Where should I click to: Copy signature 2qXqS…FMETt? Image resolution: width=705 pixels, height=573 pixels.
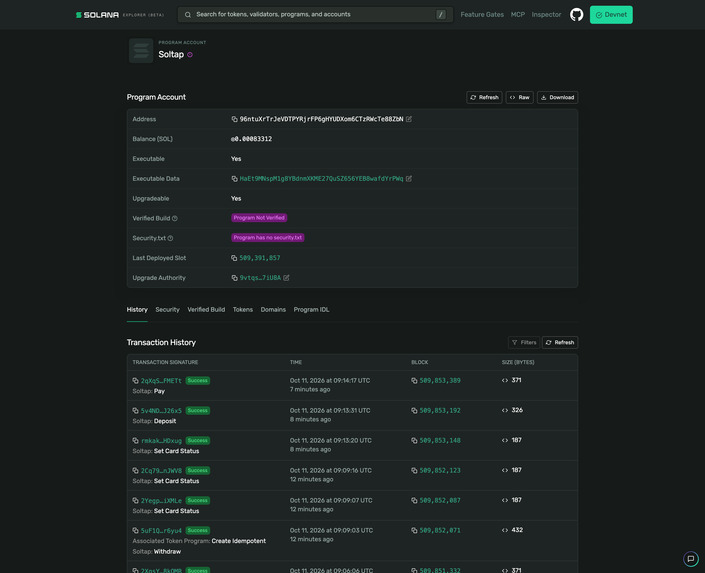(x=135, y=381)
